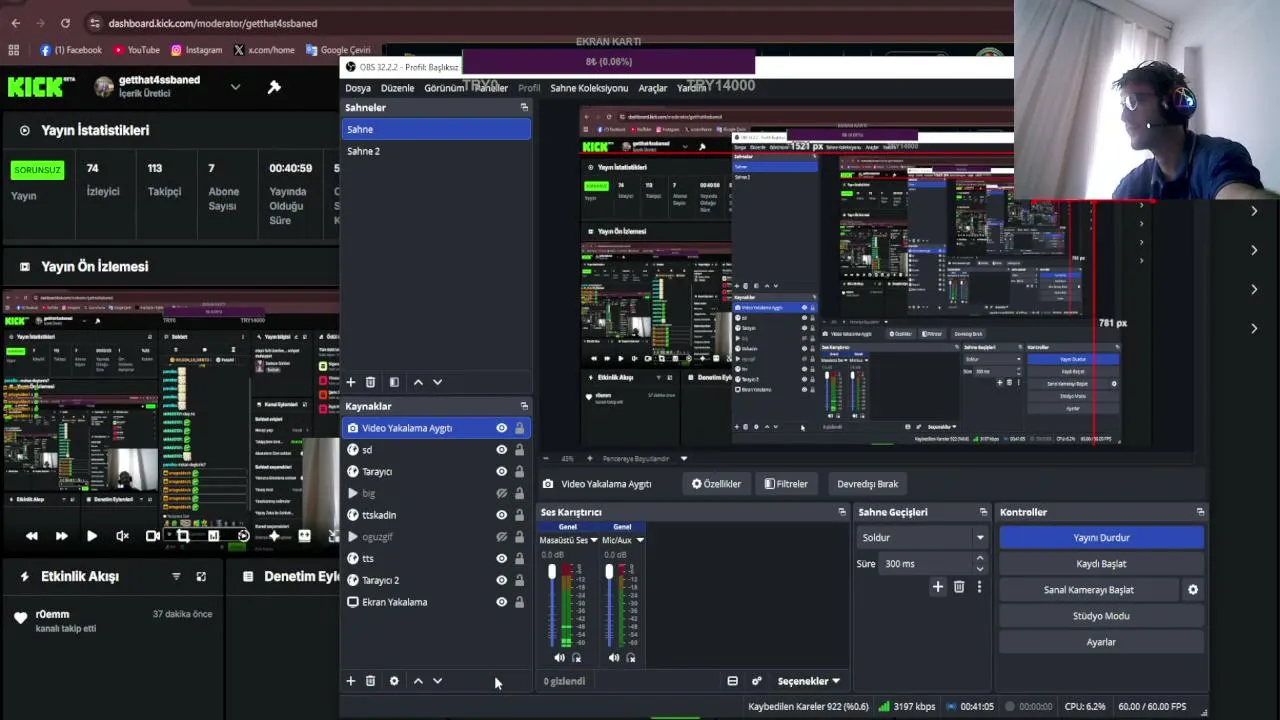Screen dimensions: 1280x720
Task: Click Sanal Kamerayı Başlat button
Action: tap(1089, 590)
